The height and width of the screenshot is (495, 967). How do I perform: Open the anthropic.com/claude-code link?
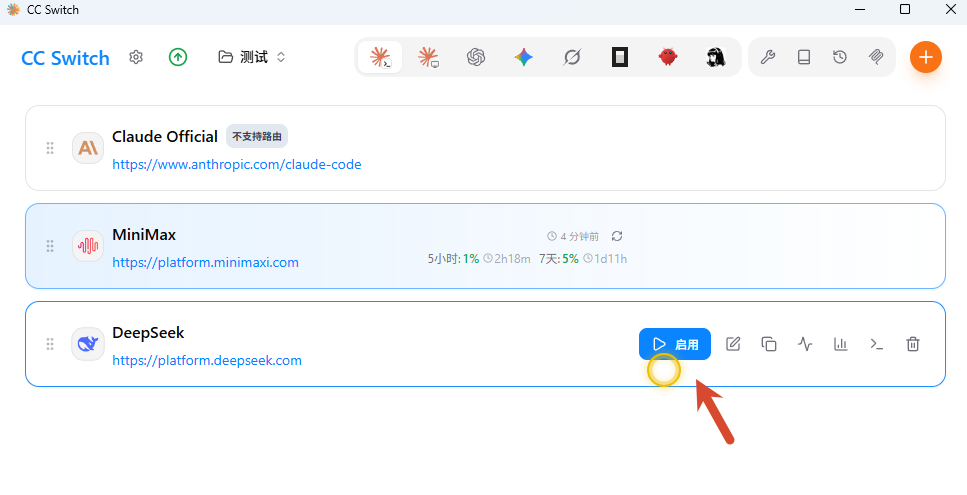pyautogui.click(x=237, y=165)
